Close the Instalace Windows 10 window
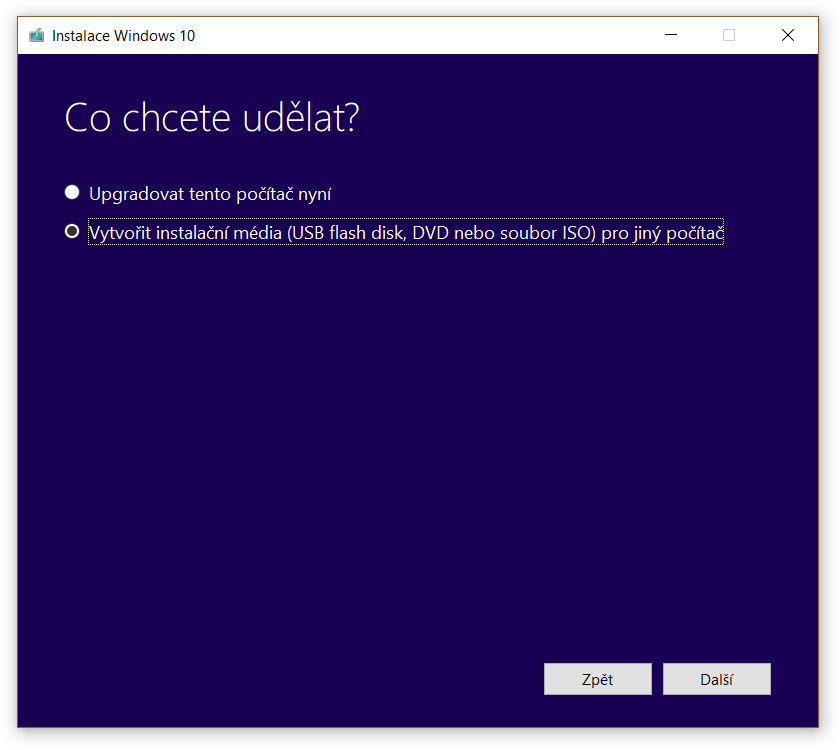The height and width of the screenshot is (750, 840). [x=788, y=35]
